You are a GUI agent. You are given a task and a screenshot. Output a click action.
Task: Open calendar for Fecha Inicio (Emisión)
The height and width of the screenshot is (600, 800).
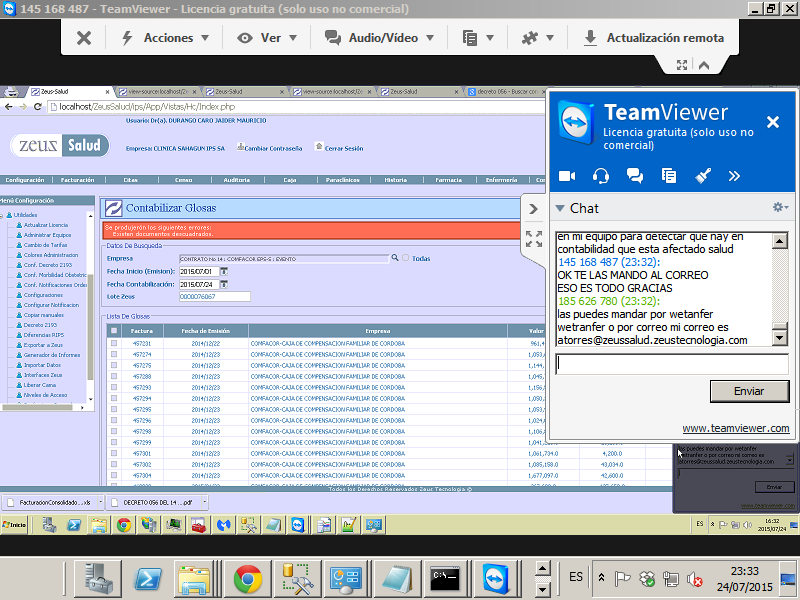[224, 271]
